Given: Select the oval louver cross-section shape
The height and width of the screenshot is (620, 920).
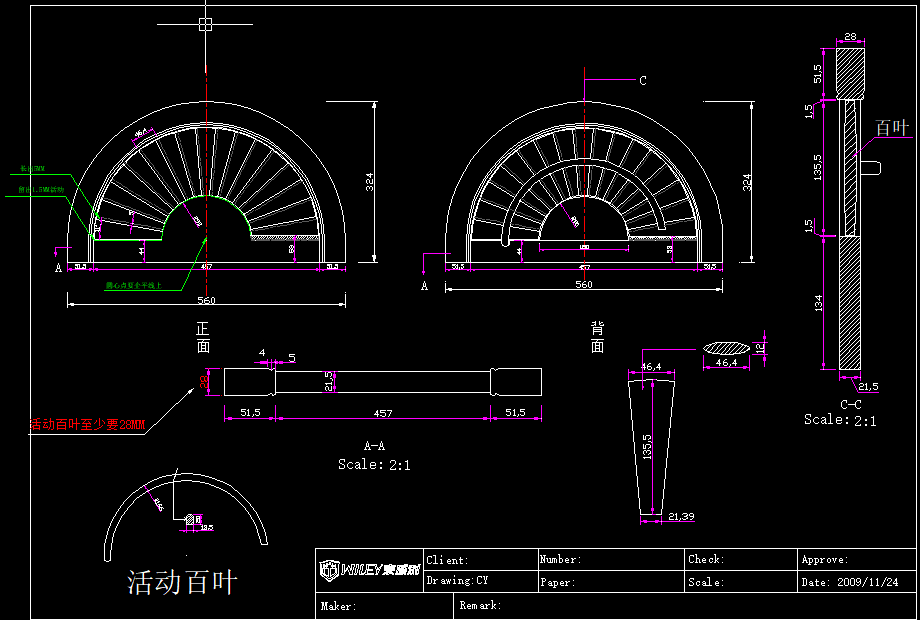Looking at the screenshot, I should [726, 347].
